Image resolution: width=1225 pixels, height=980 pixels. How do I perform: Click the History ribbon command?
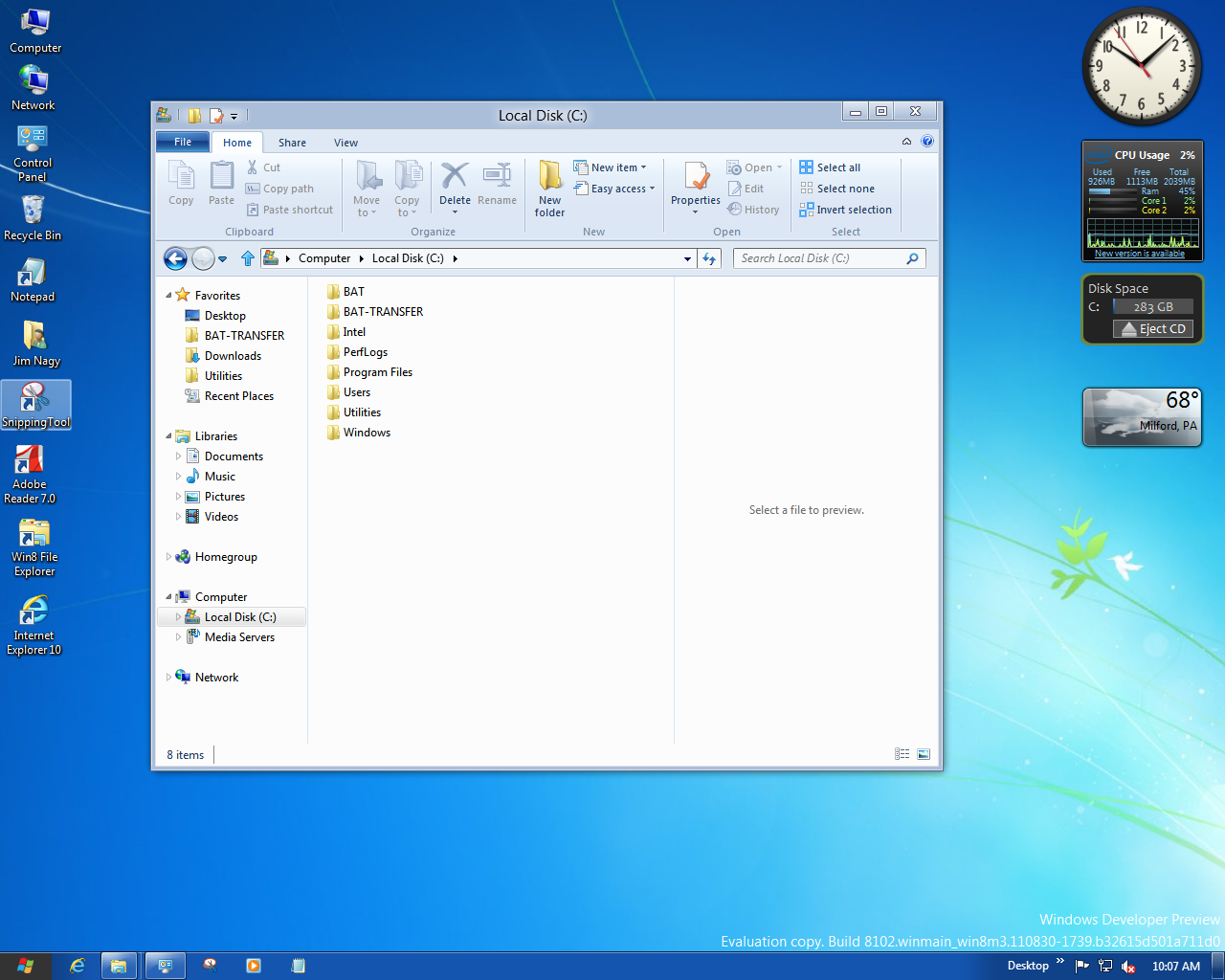coord(753,210)
